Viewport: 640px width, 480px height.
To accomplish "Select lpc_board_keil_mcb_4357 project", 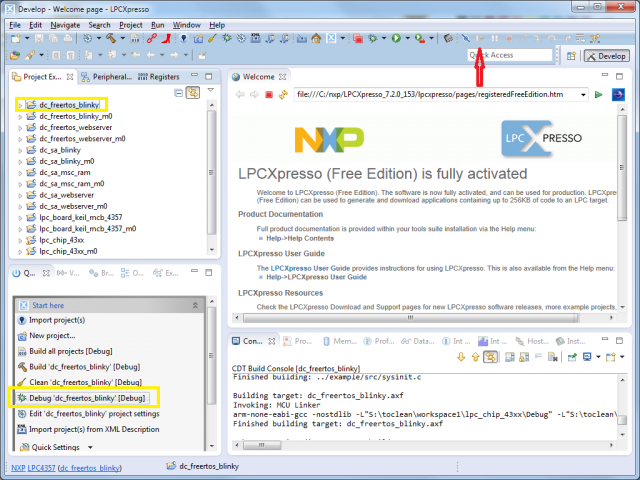I will click(x=80, y=218).
